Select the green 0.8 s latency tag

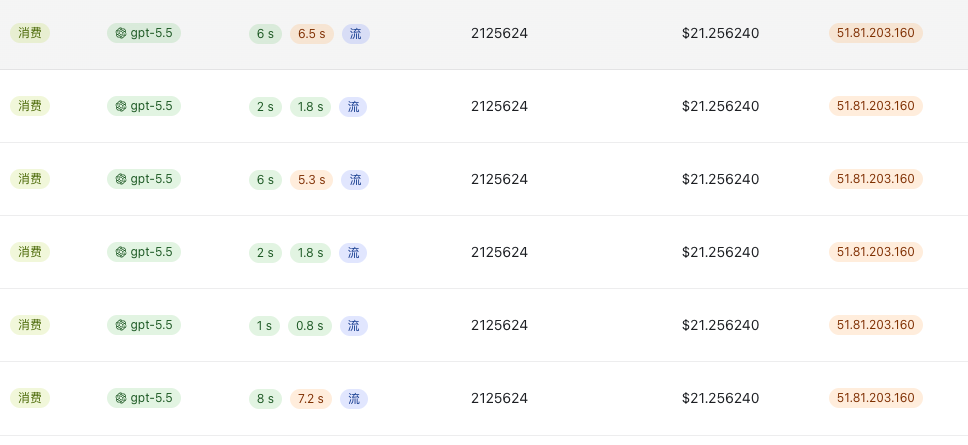click(x=310, y=326)
